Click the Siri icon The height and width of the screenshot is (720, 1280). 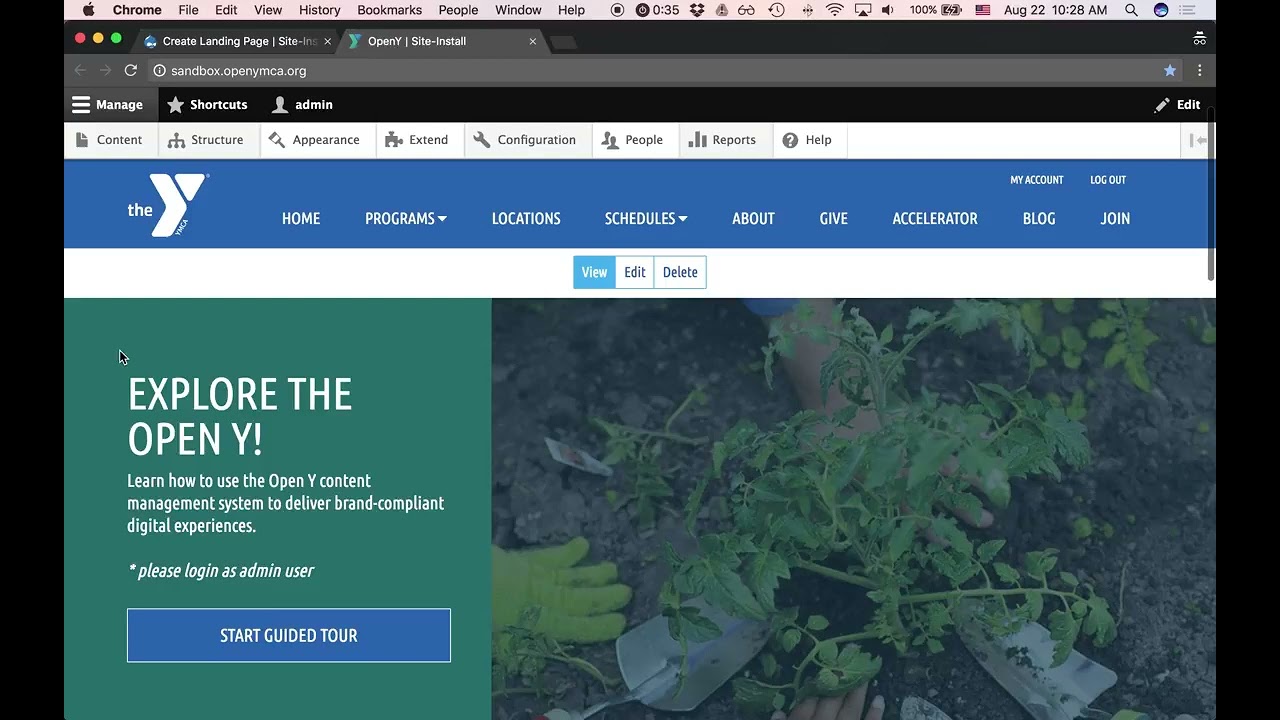coord(1161,10)
